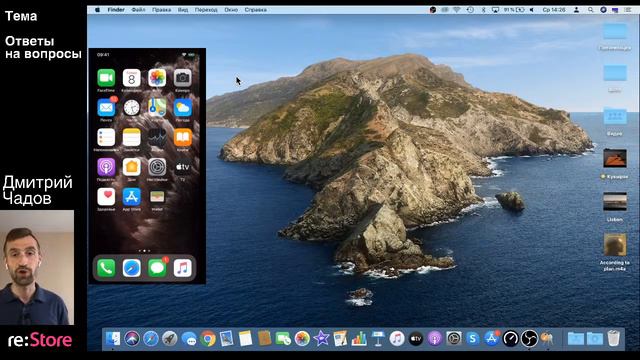Open AirPlay display menu

495,10
